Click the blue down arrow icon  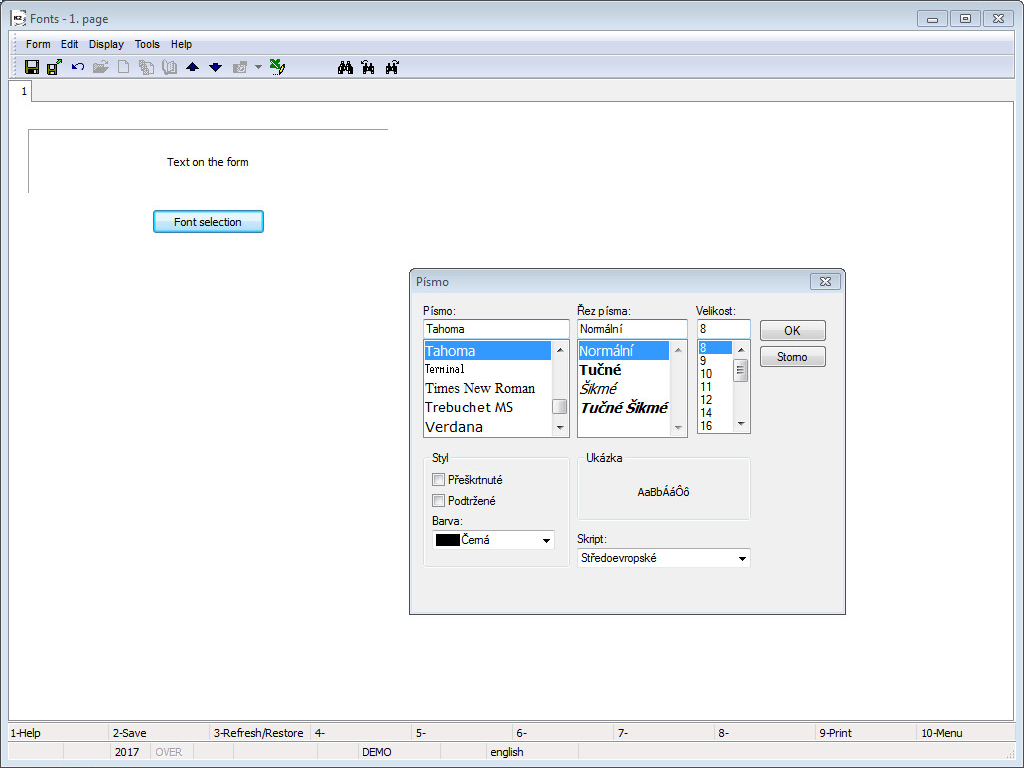(x=216, y=67)
